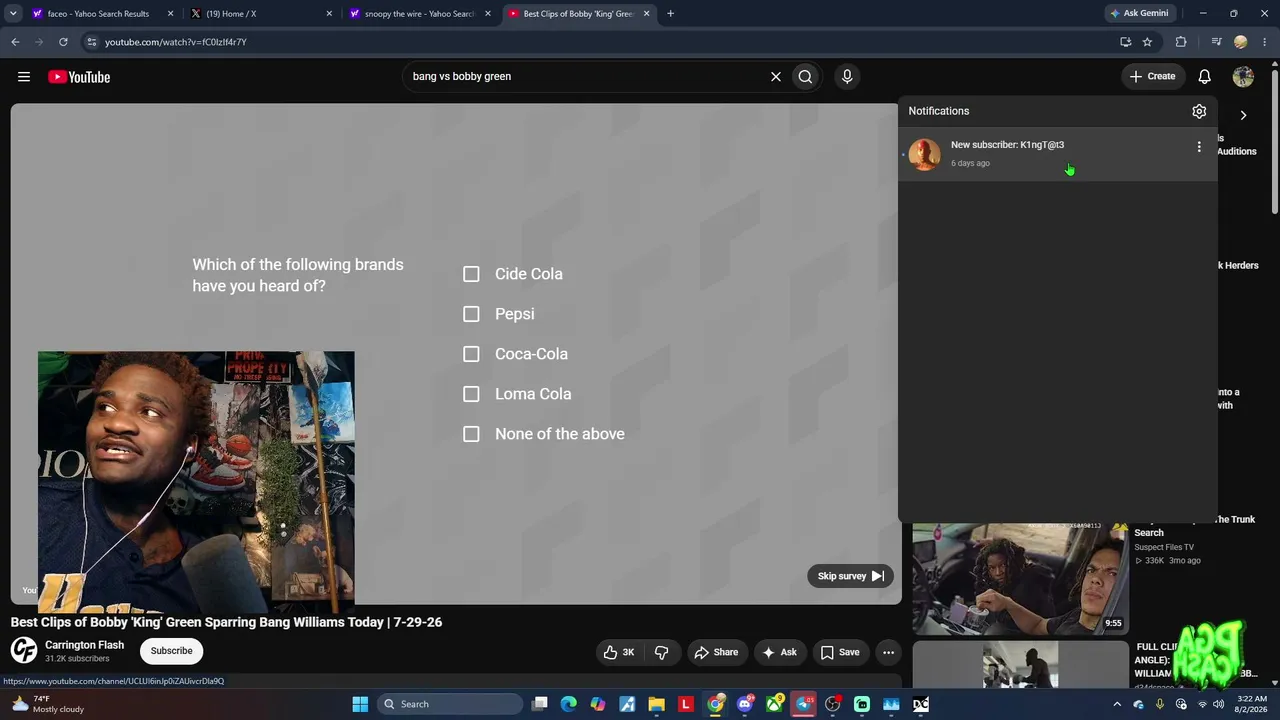
Task: Open the Carrington Flash channel name link
Action: 85,645
